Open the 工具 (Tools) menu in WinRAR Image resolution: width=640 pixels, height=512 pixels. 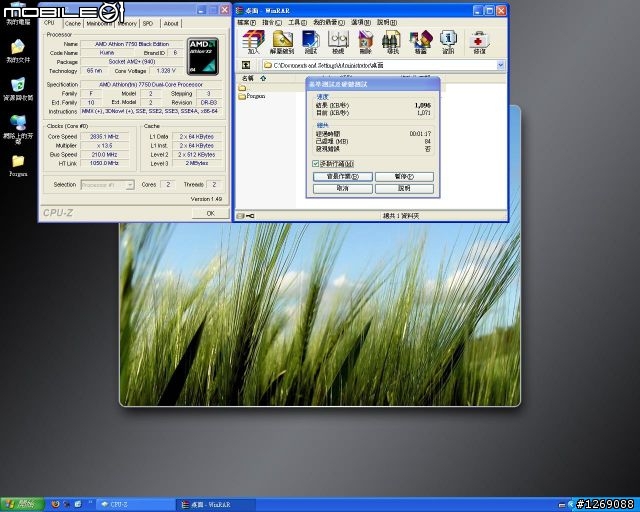coord(298,22)
